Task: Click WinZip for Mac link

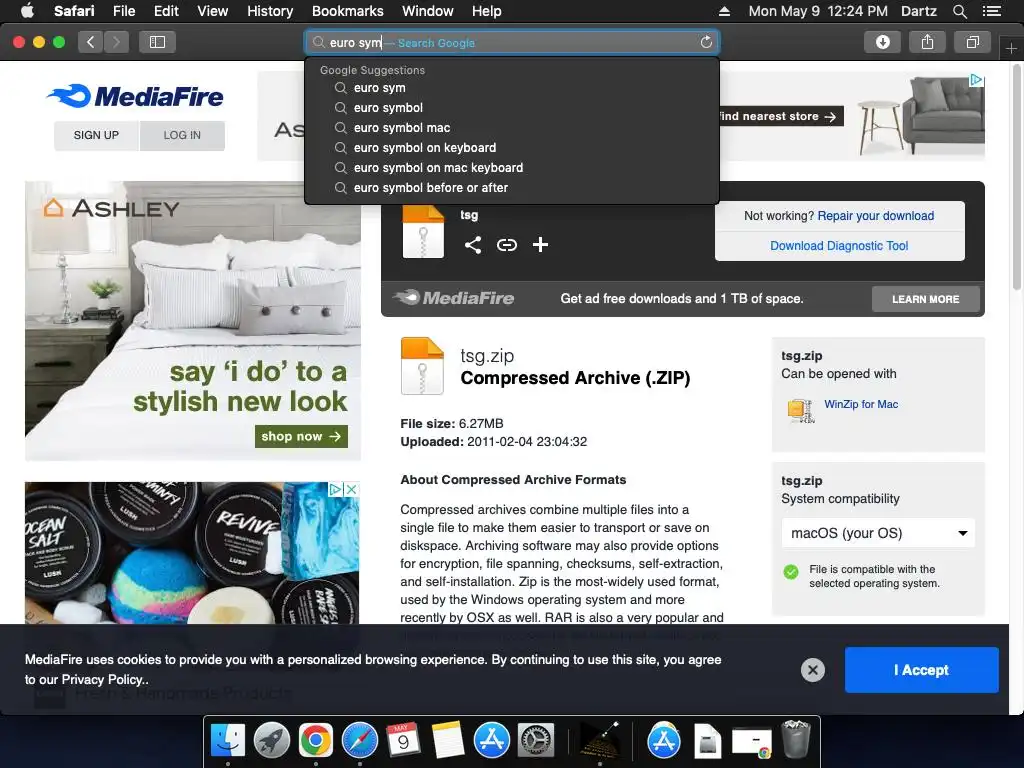Action: click(861, 404)
